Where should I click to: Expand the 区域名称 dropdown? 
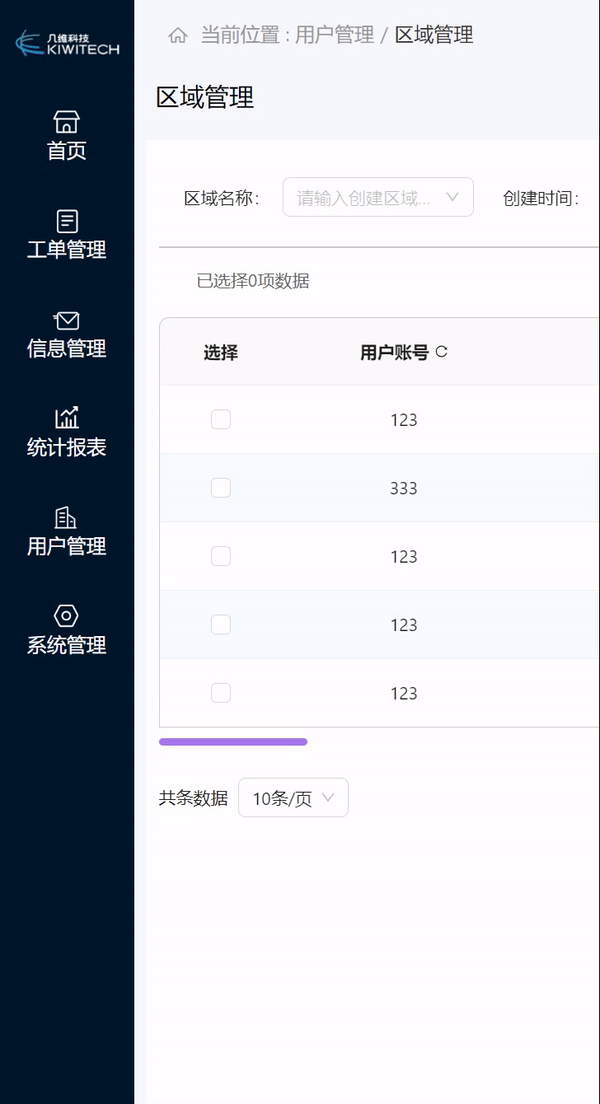[x=378, y=197]
